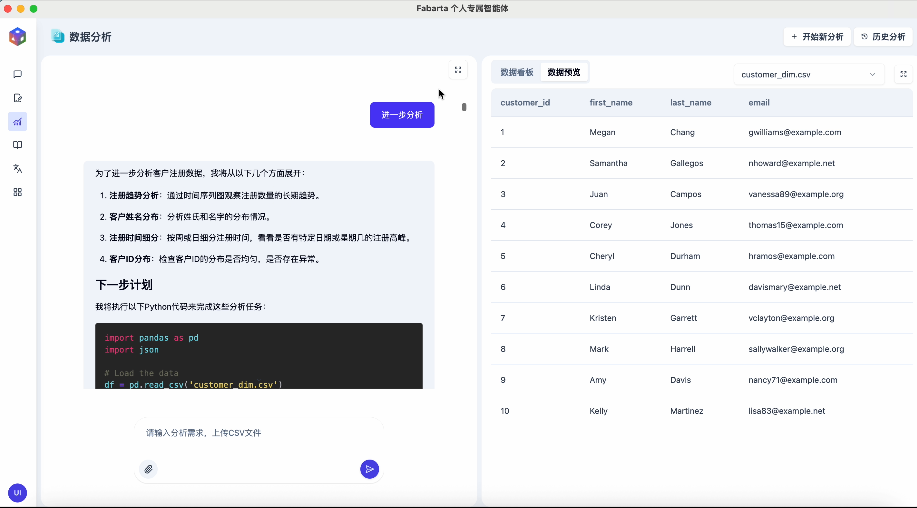Open the book icon in sidebar

(x=18, y=145)
